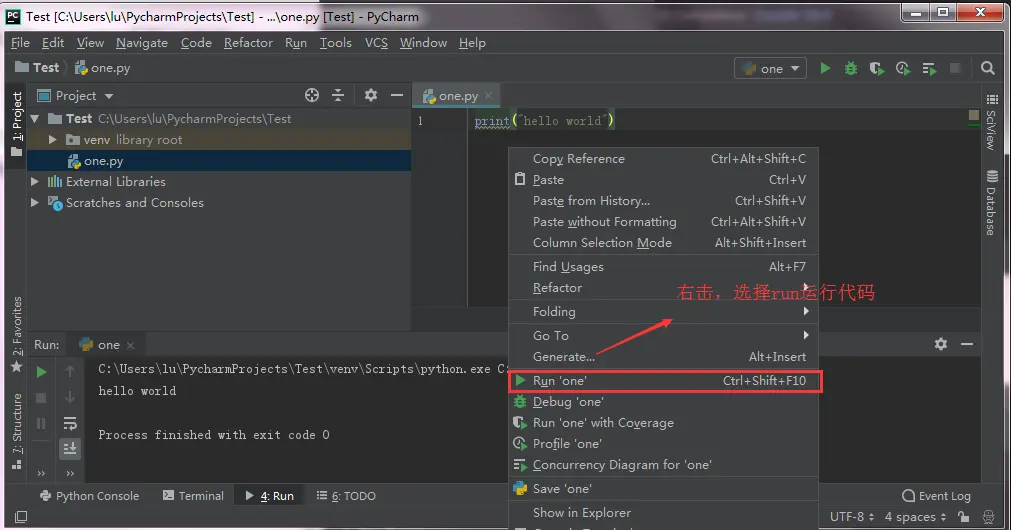Close the one.py editor tab
The width and height of the screenshot is (1011, 530).
tap(489, 95)
